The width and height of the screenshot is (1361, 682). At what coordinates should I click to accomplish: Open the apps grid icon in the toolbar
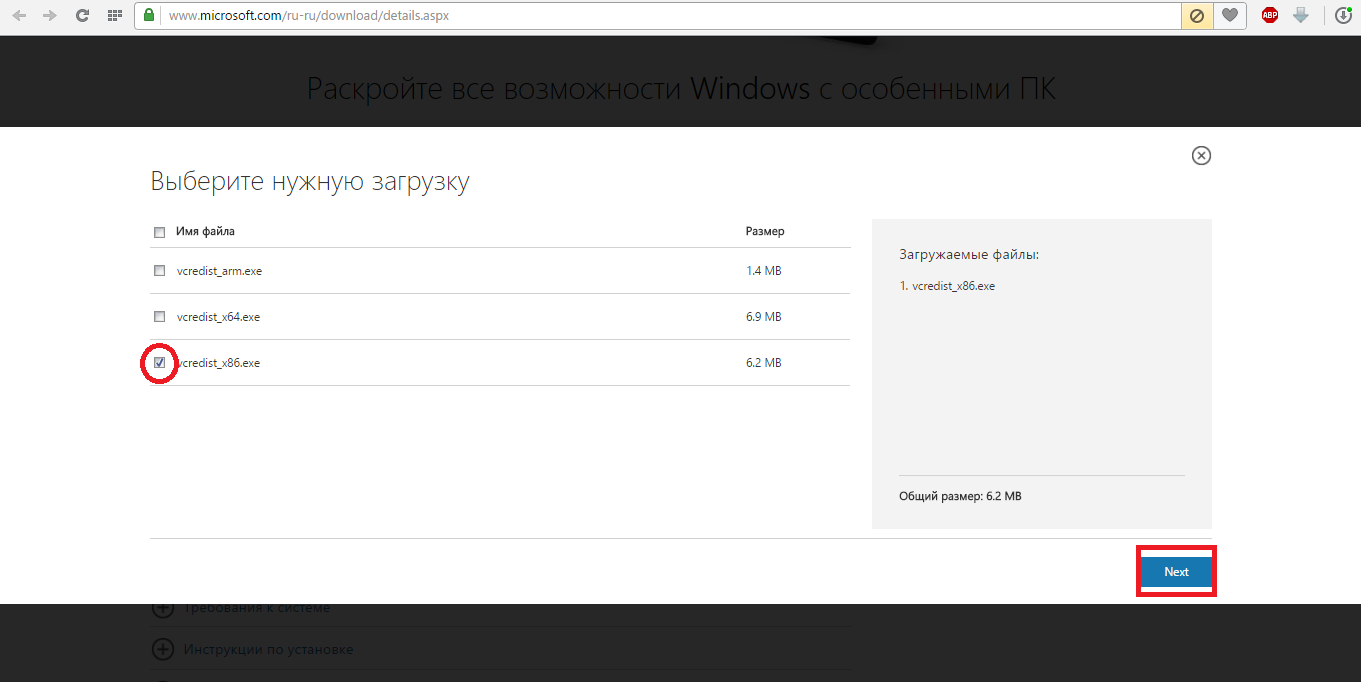point(114,16)
